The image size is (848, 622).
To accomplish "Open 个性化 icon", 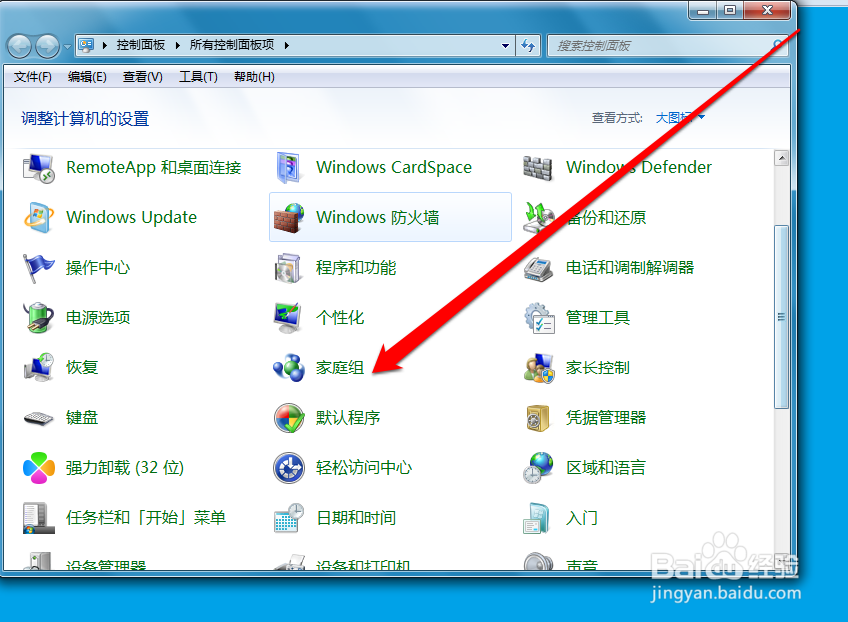I will point(288,317).
